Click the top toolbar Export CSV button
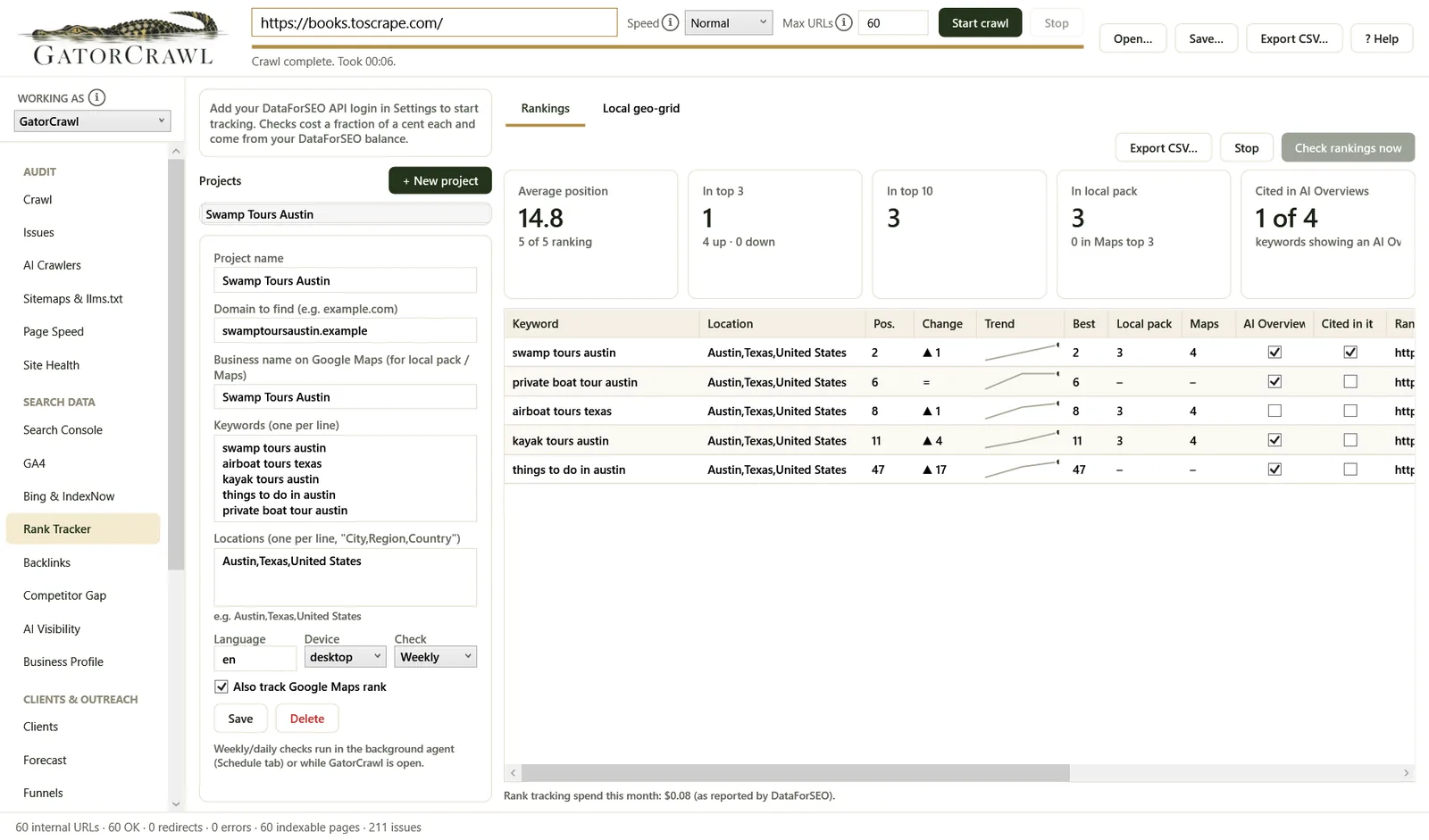1429x840 pixels. point(1294,38)
